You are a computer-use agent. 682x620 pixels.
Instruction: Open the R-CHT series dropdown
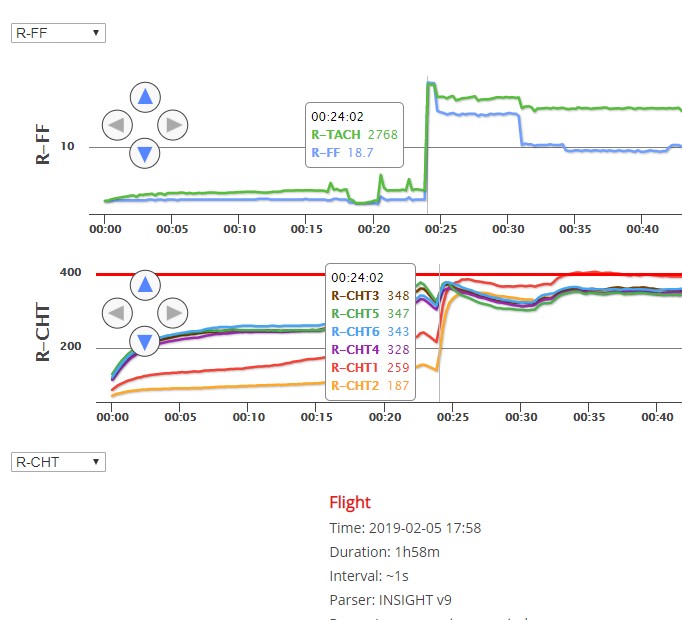[57, 462]
